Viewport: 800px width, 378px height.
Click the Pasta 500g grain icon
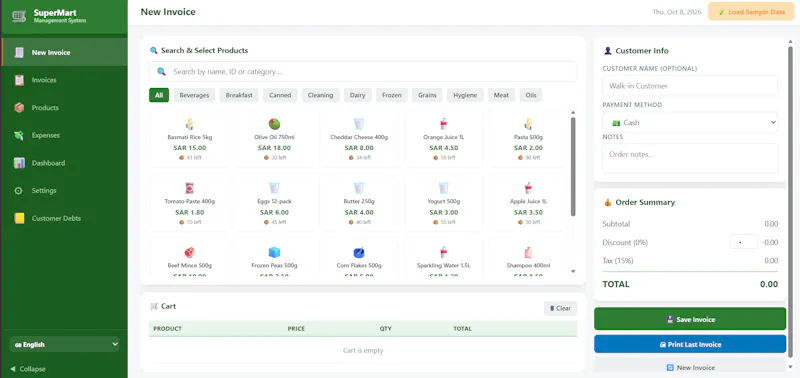tap(528, 124)
